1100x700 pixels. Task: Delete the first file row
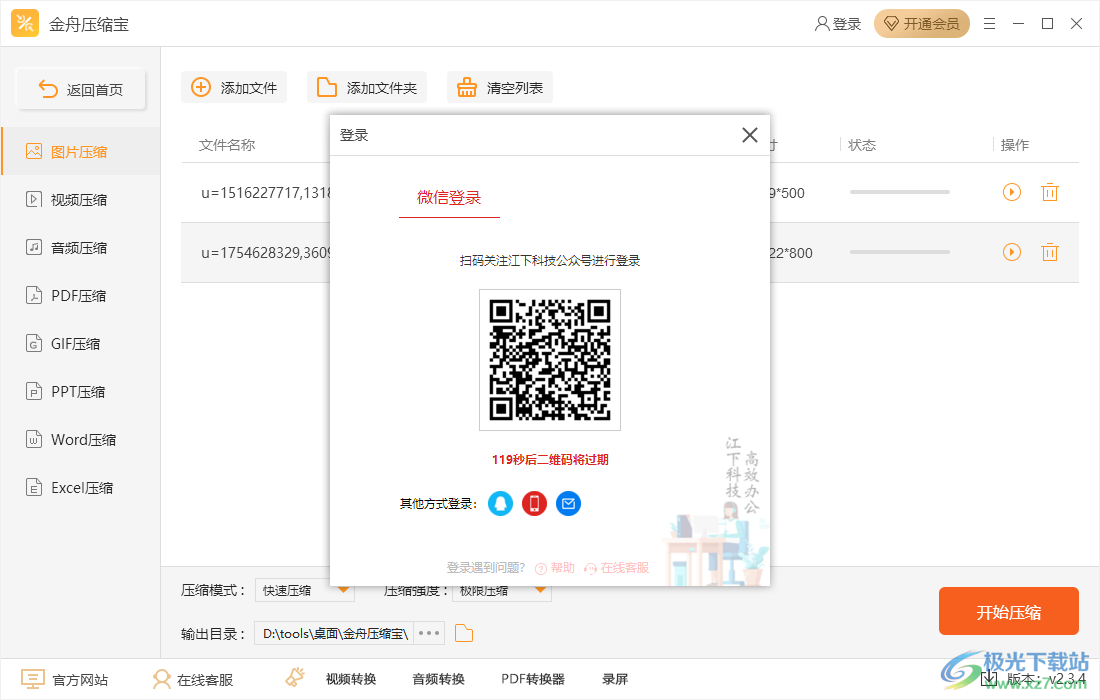pos(1049,192)
